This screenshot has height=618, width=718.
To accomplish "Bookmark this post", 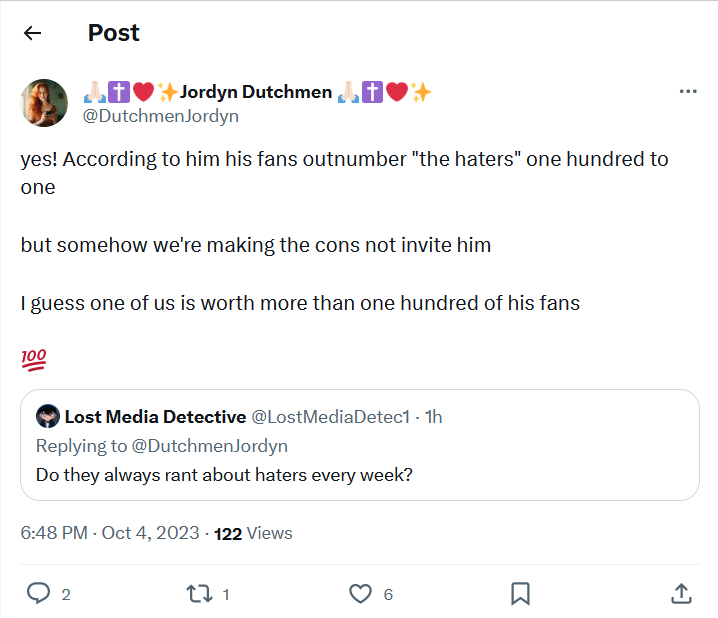I will (520, 594).
